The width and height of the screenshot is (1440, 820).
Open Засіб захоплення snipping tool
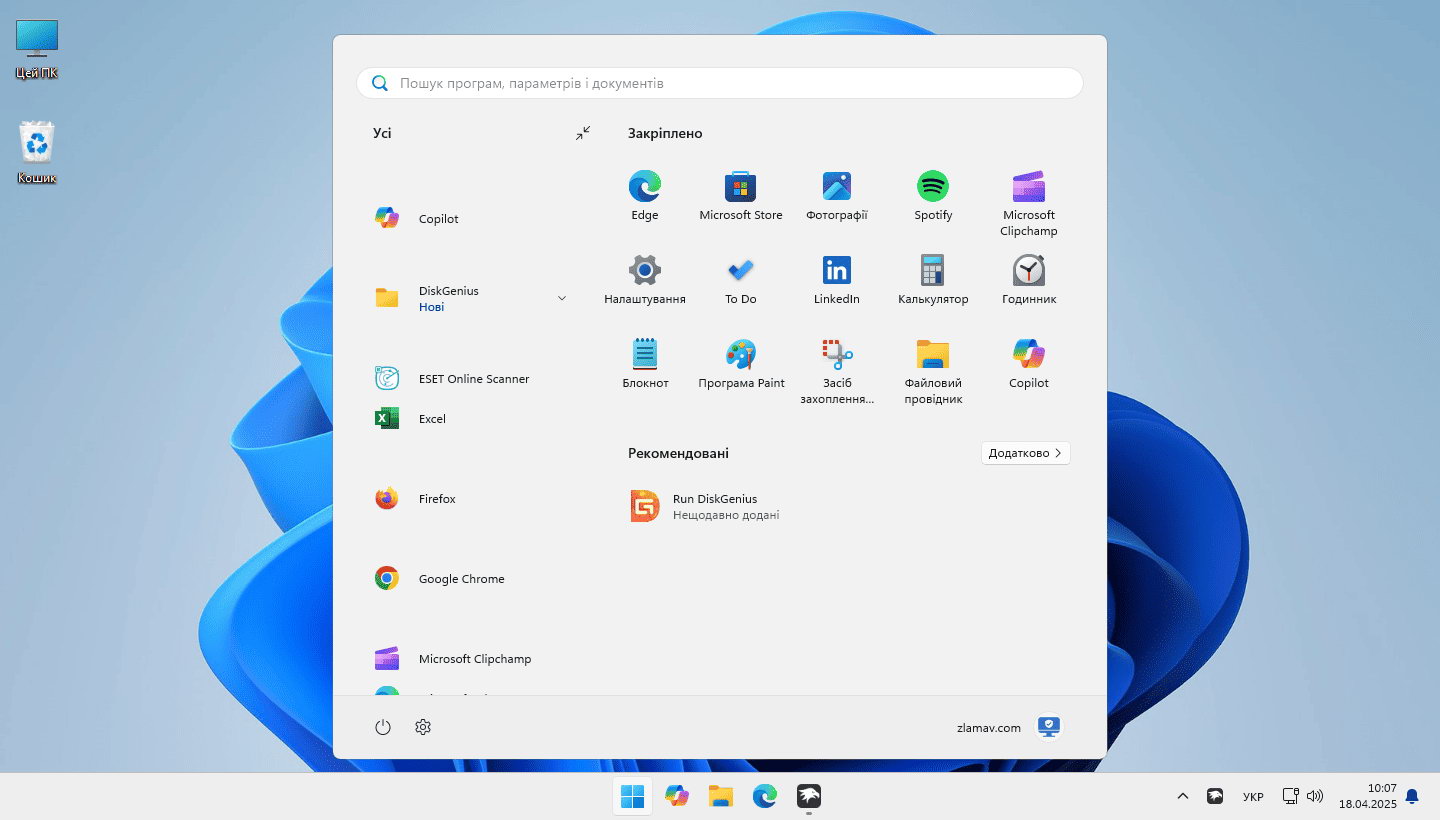[x=837, y=371]
